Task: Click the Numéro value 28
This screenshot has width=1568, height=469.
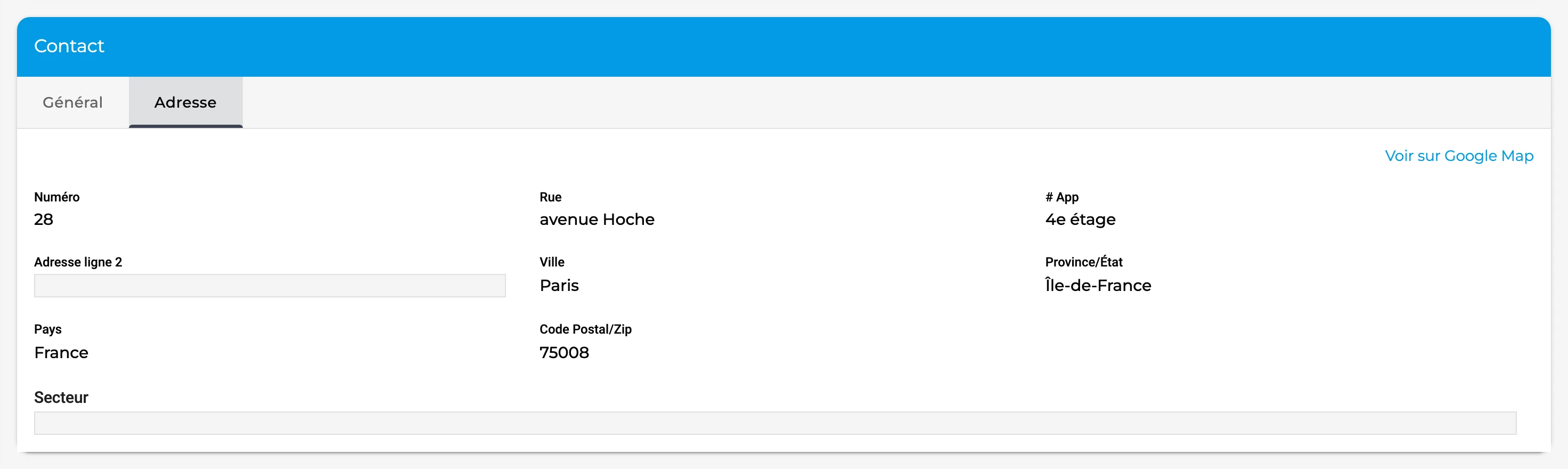Action: click(x=44, y=219)
